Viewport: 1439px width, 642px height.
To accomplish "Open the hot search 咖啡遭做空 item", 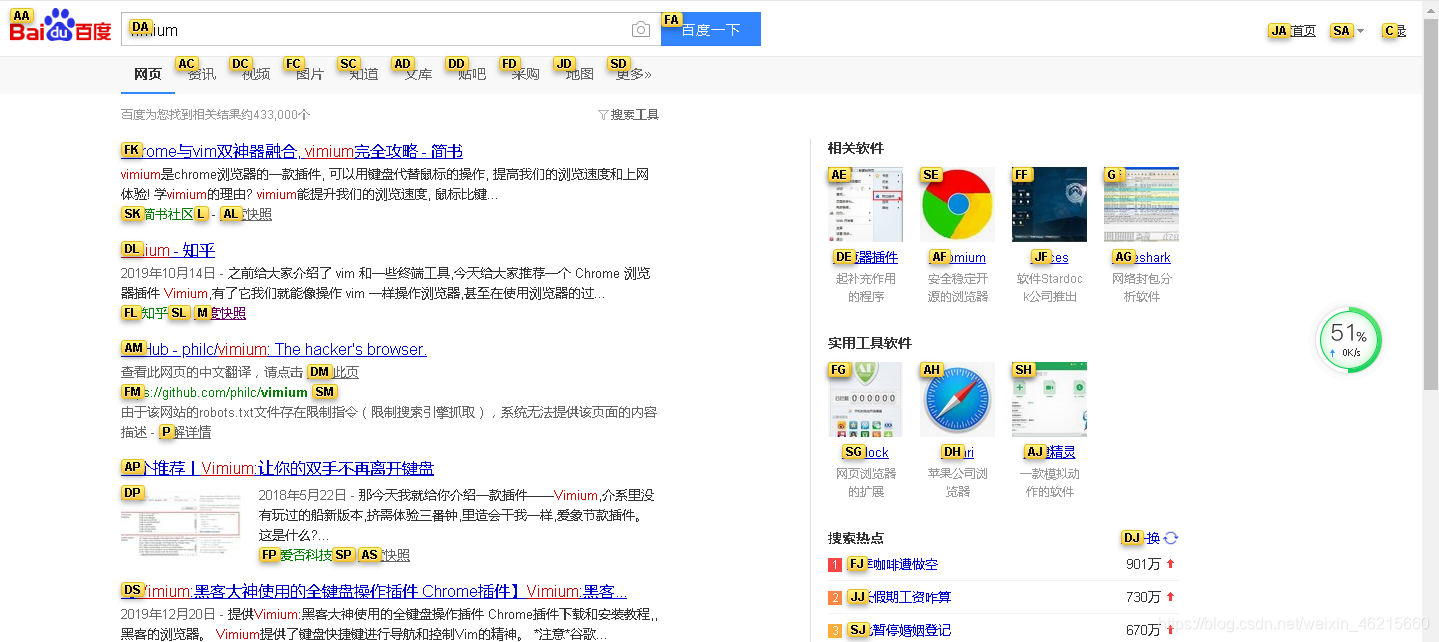I will click(893, 564).
